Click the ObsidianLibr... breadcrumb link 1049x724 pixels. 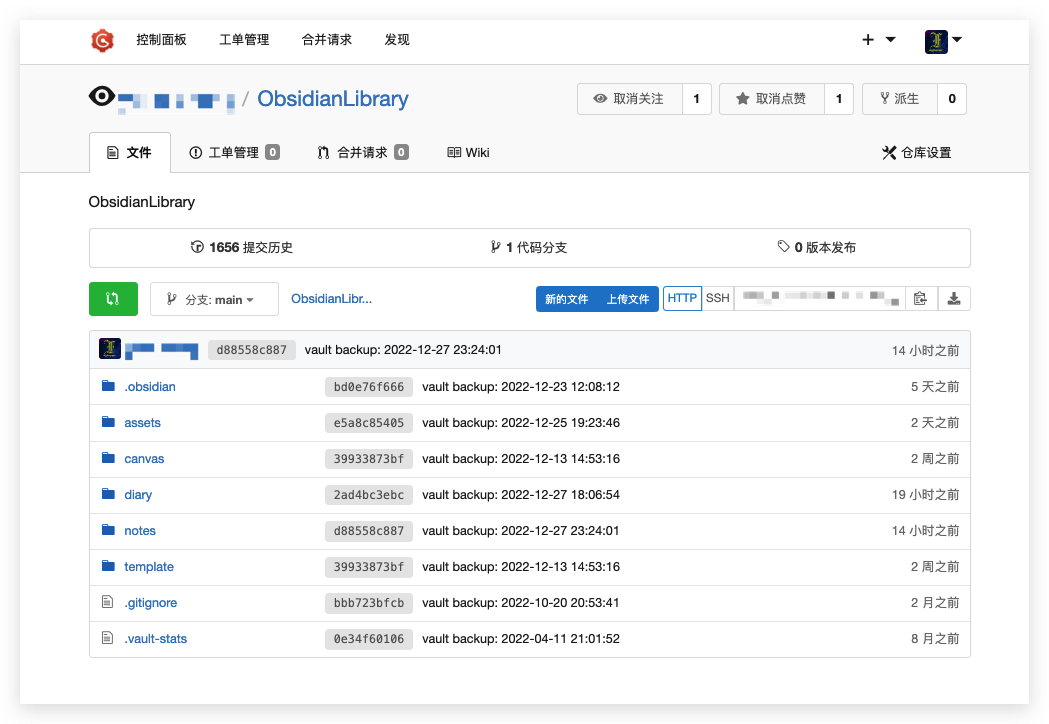pyautogui.click(x=331, y=299)
